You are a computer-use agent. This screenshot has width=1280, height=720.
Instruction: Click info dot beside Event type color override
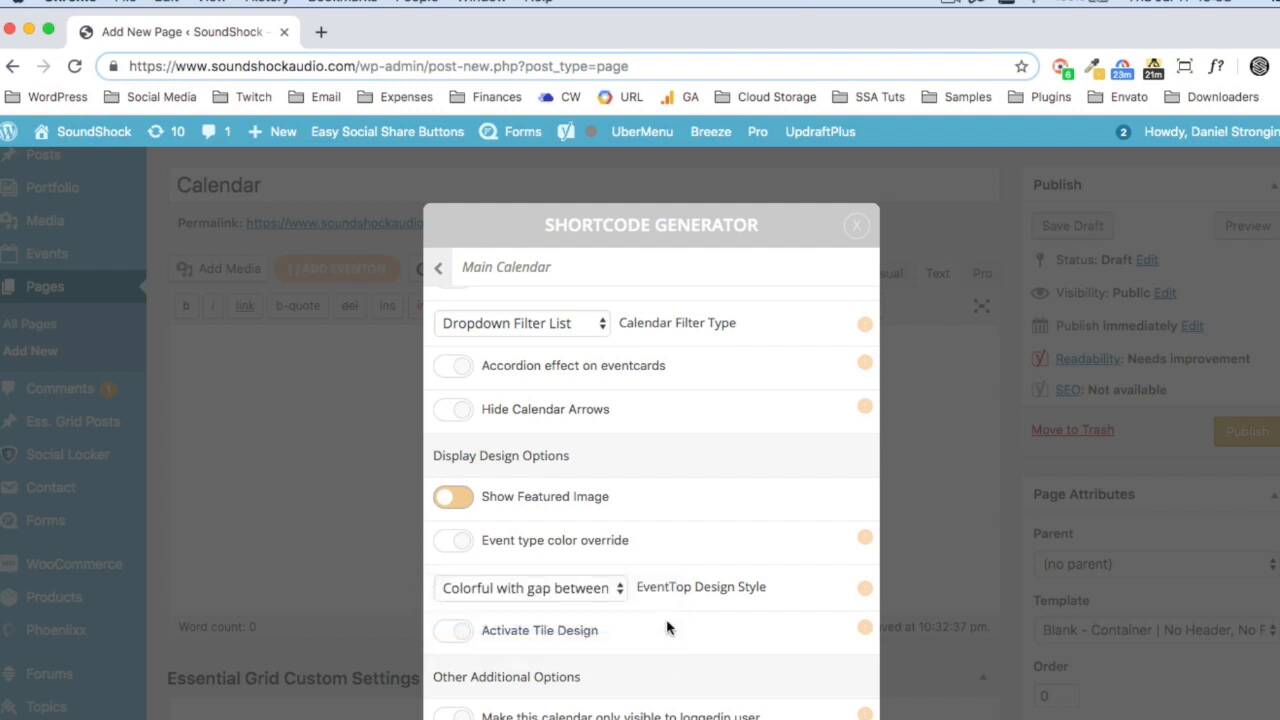(865, 537)
